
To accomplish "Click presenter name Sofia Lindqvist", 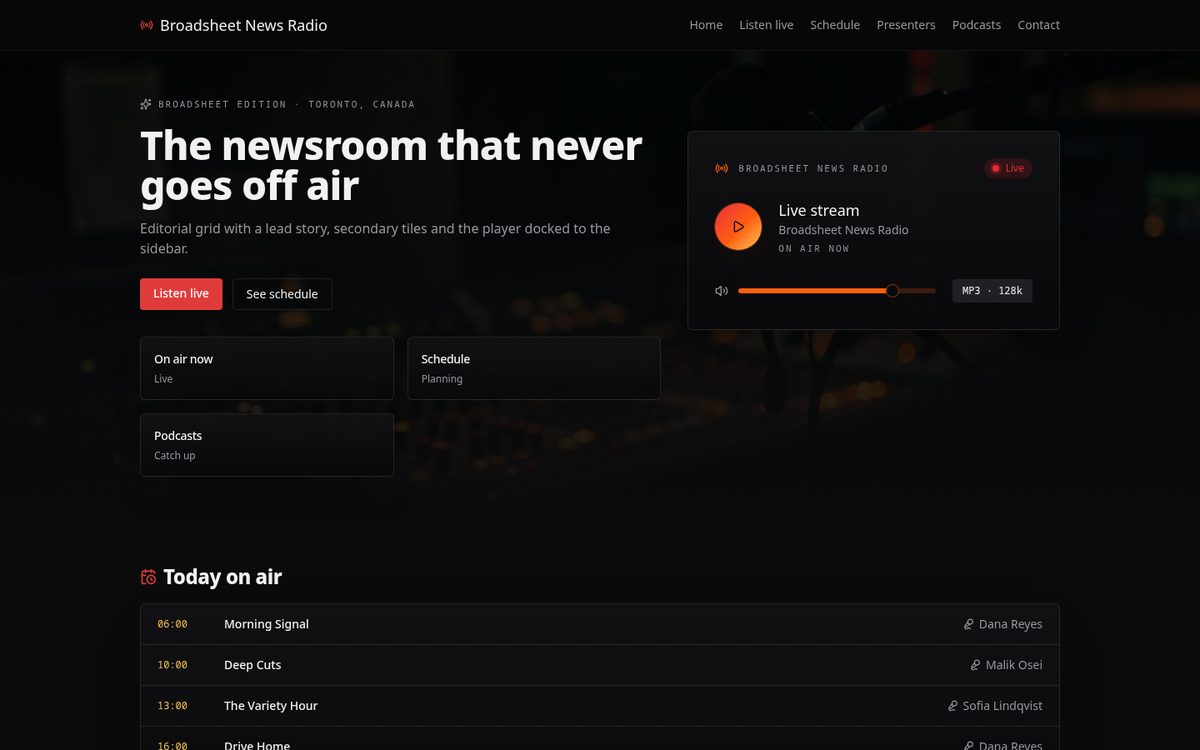I will (x=1002, y=706).
